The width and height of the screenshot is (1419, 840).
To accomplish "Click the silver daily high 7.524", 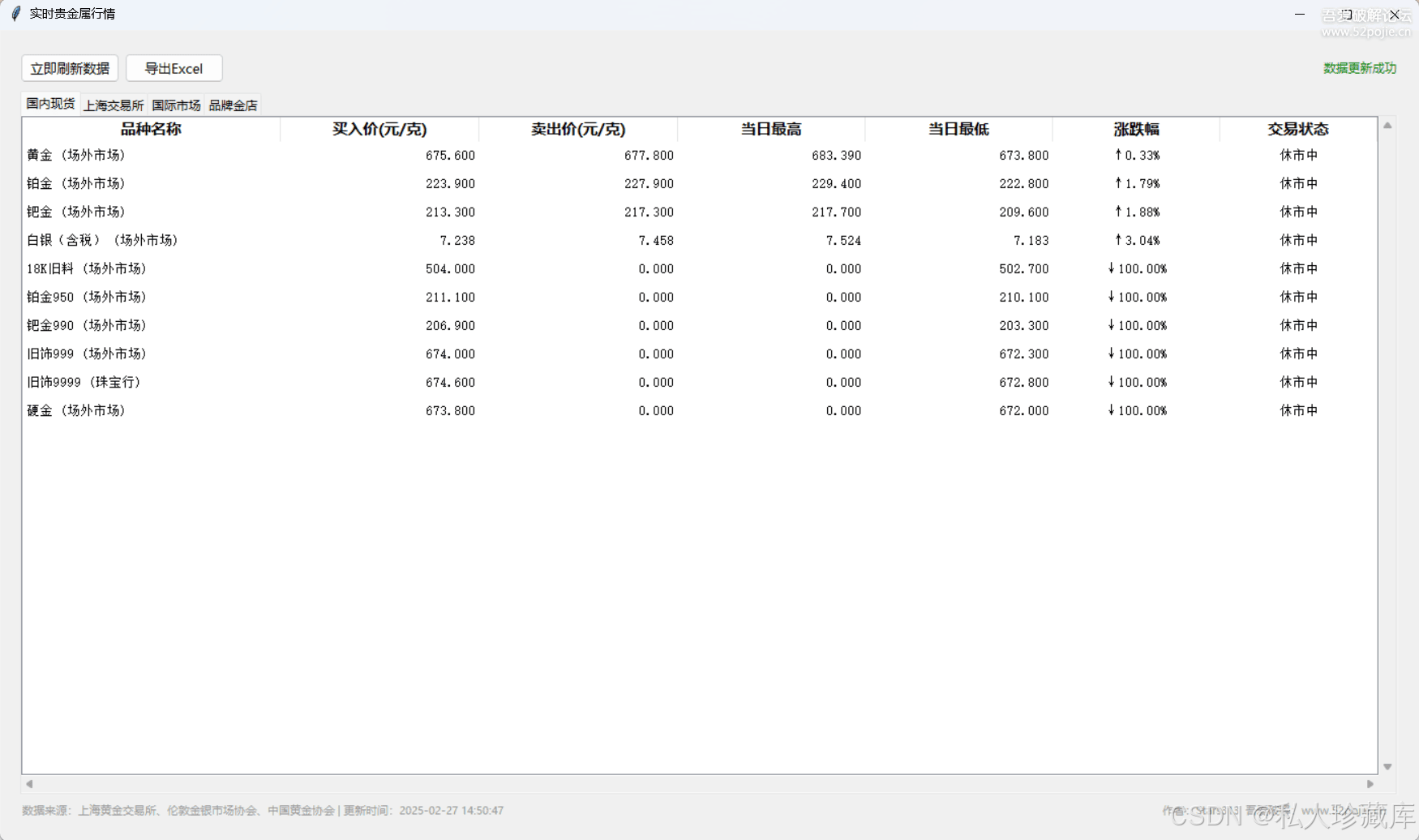I will (x=843, y=240).
